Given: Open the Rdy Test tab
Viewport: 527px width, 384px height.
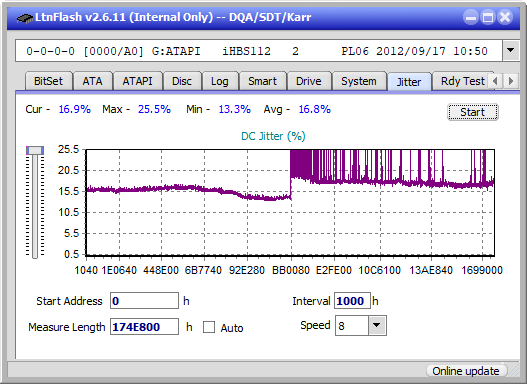Looking at the screenshot, I should click(x=462, y=81).
